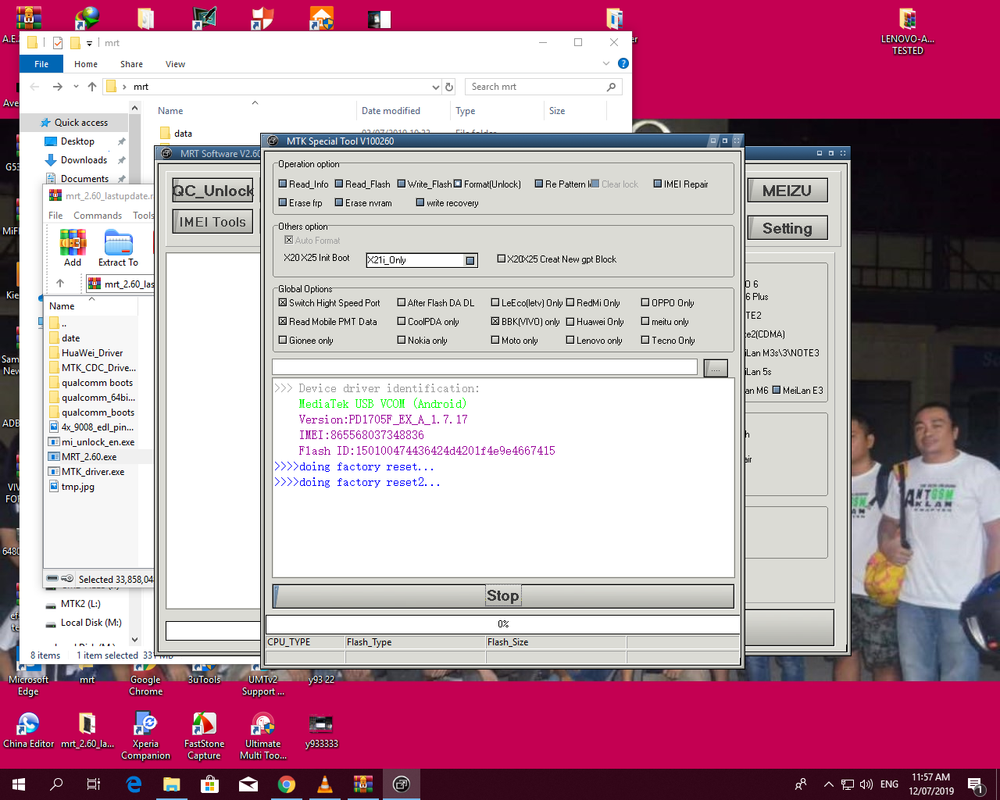
Task: Launch Edge browser from taskbar
Action: point(133,784)
